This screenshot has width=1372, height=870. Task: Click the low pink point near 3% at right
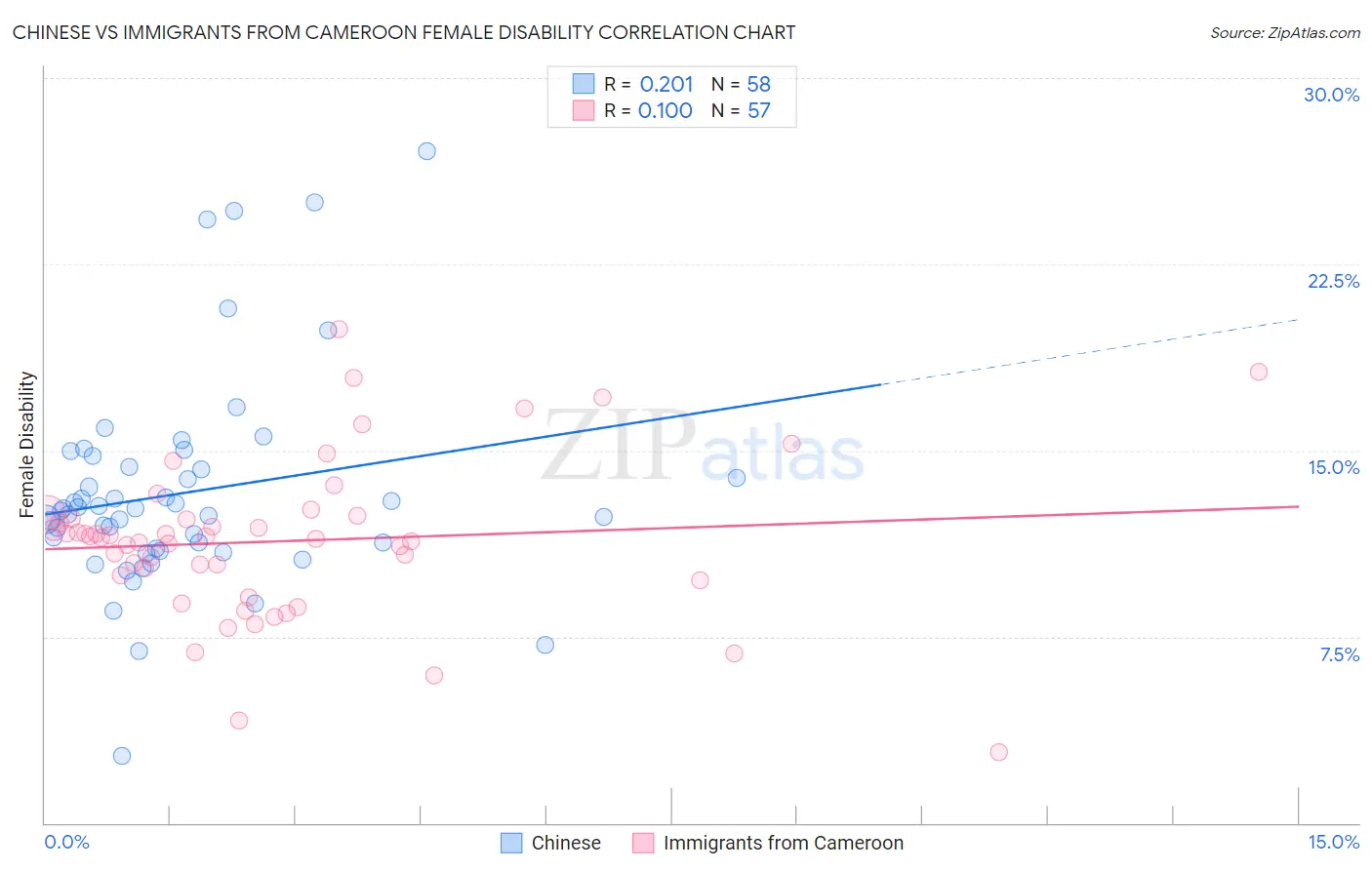pyautogui.click(x=998, y=752)
